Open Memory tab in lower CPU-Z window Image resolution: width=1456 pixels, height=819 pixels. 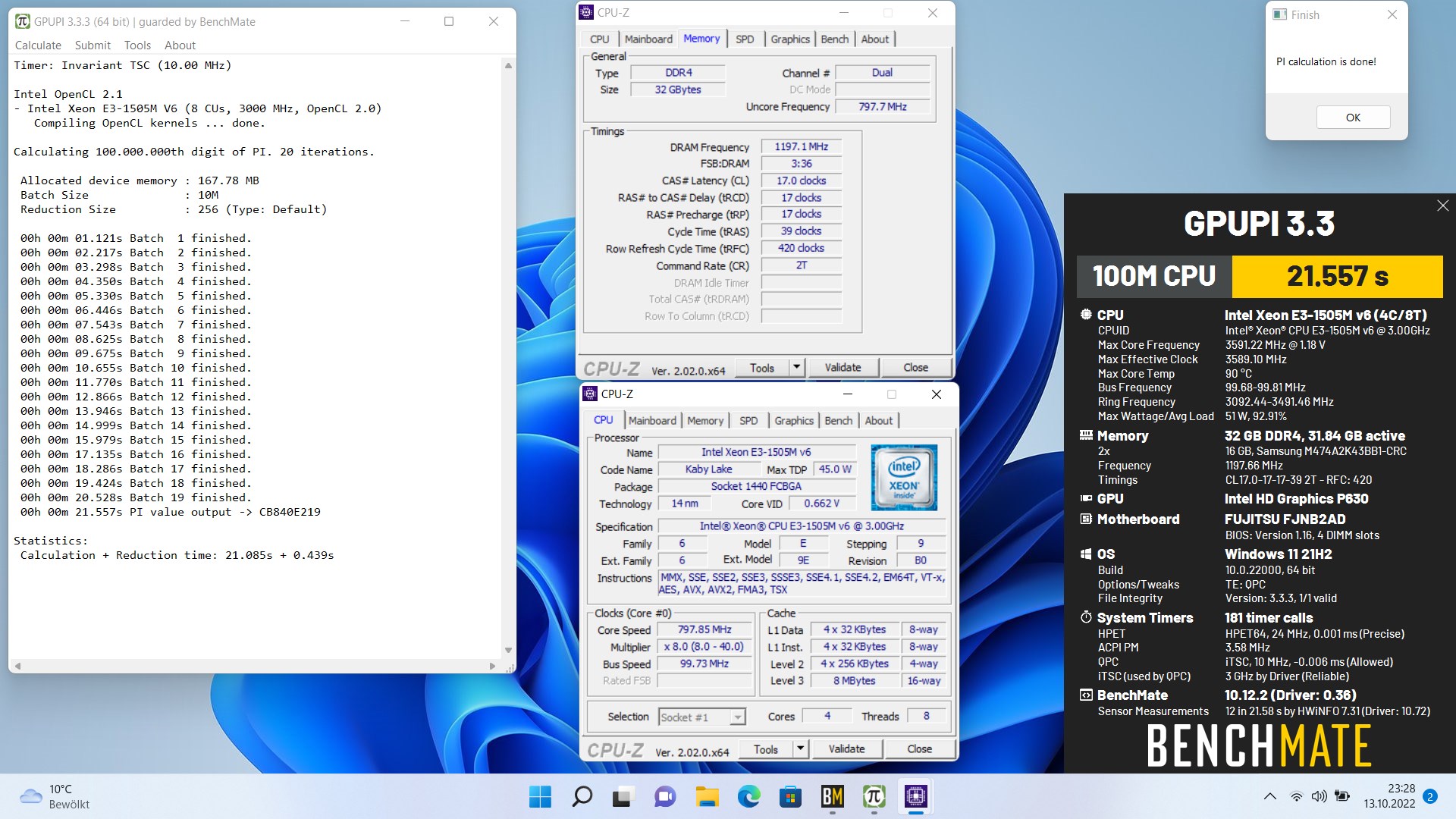(705, 421)
